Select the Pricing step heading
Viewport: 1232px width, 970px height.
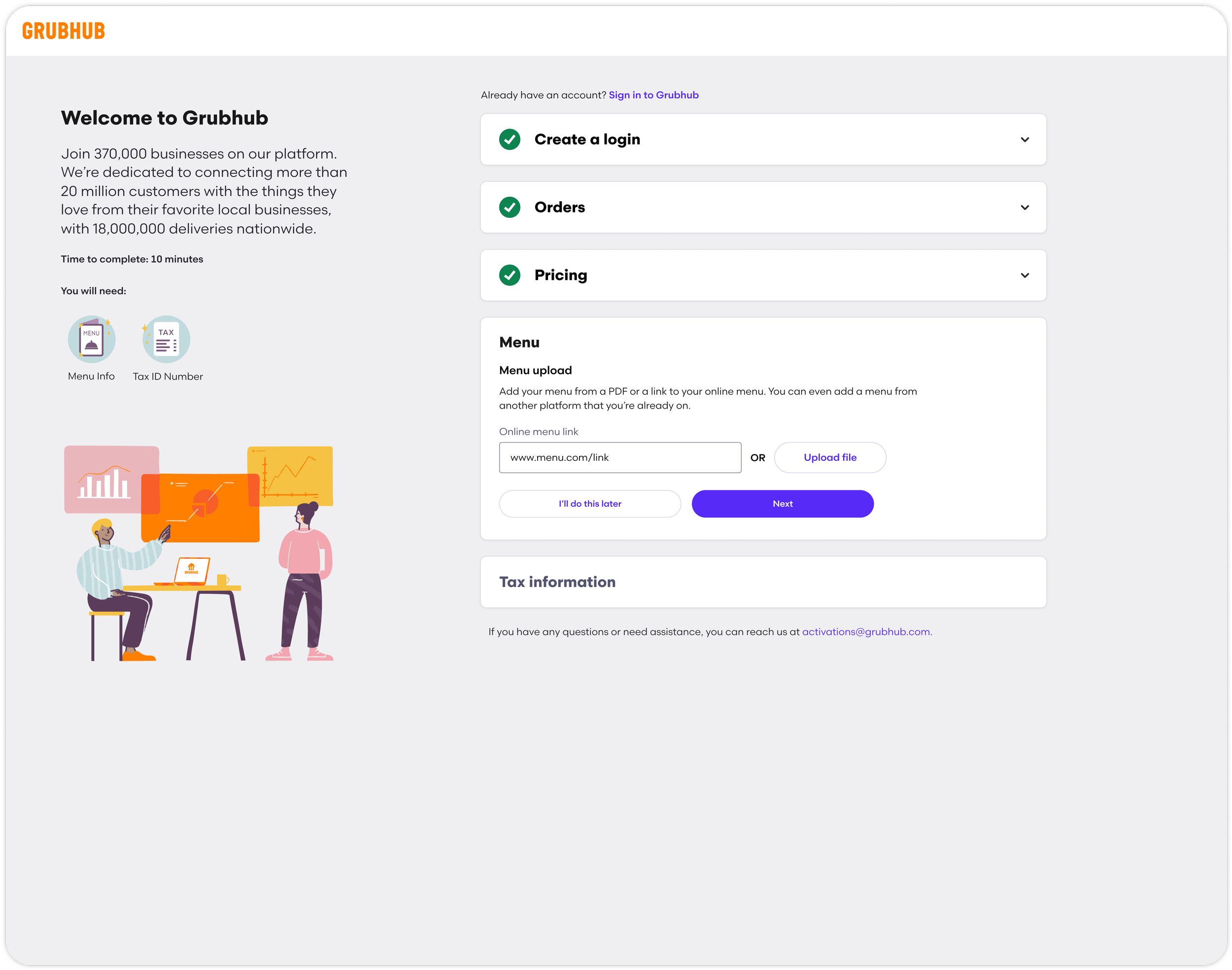[560, 276]
